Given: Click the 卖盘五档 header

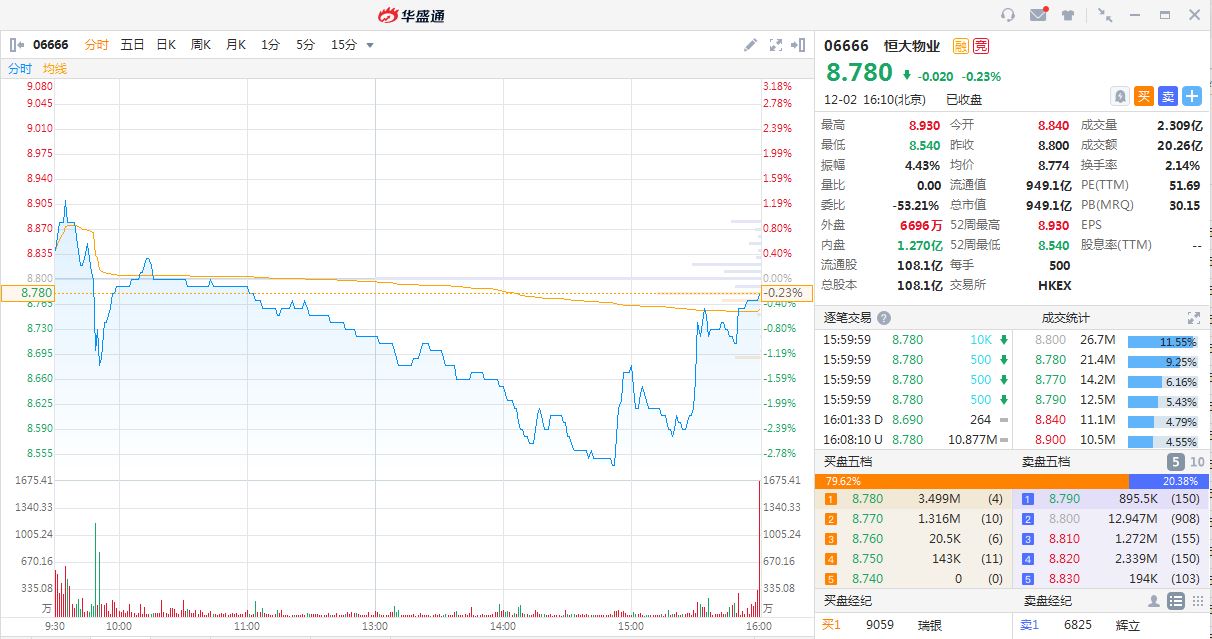Looking at the screenshot, I should pos(1046,462).
